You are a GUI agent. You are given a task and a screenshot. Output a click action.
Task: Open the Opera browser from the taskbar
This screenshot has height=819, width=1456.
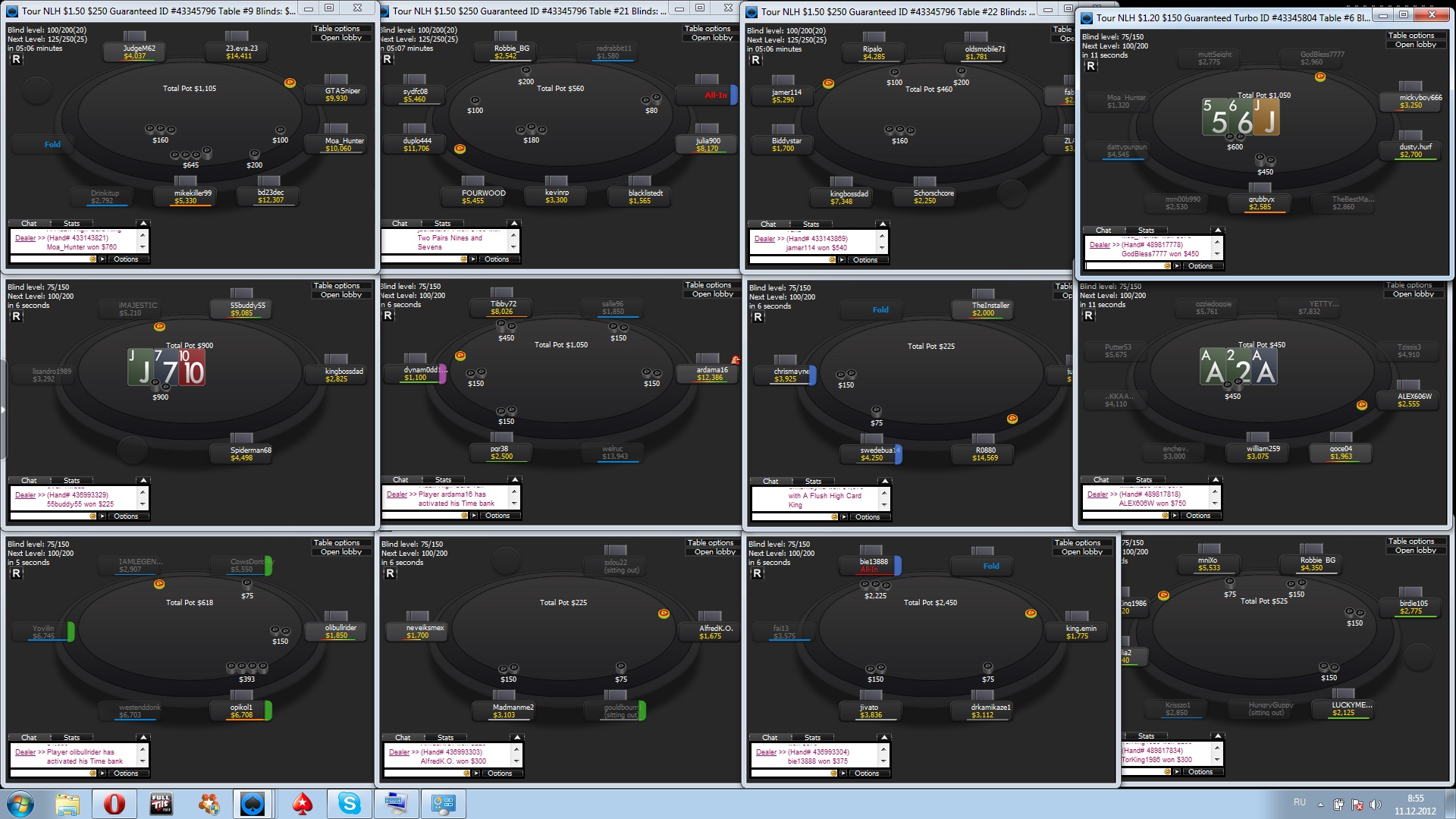click(115, 804)
